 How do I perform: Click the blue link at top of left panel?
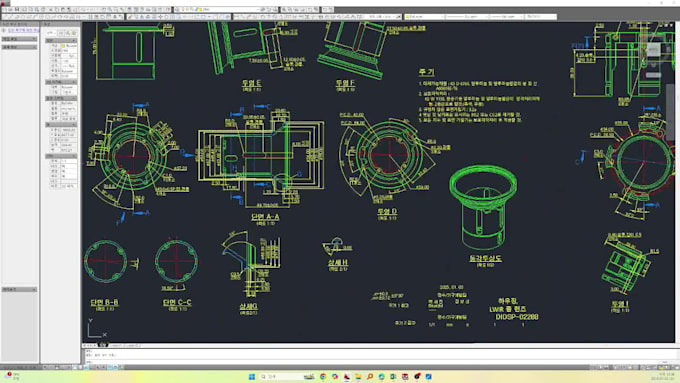click(23, 30)
